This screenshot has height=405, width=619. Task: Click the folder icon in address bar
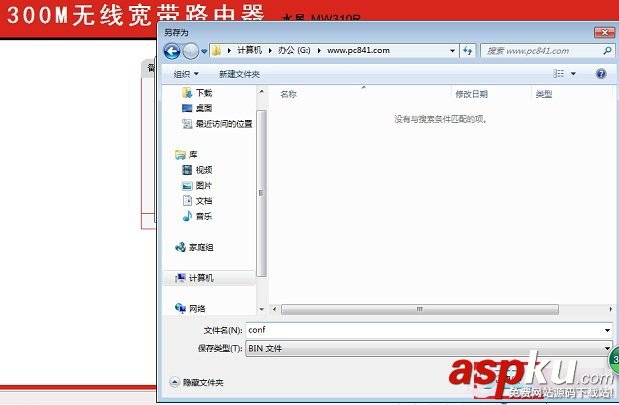(216, 51)
